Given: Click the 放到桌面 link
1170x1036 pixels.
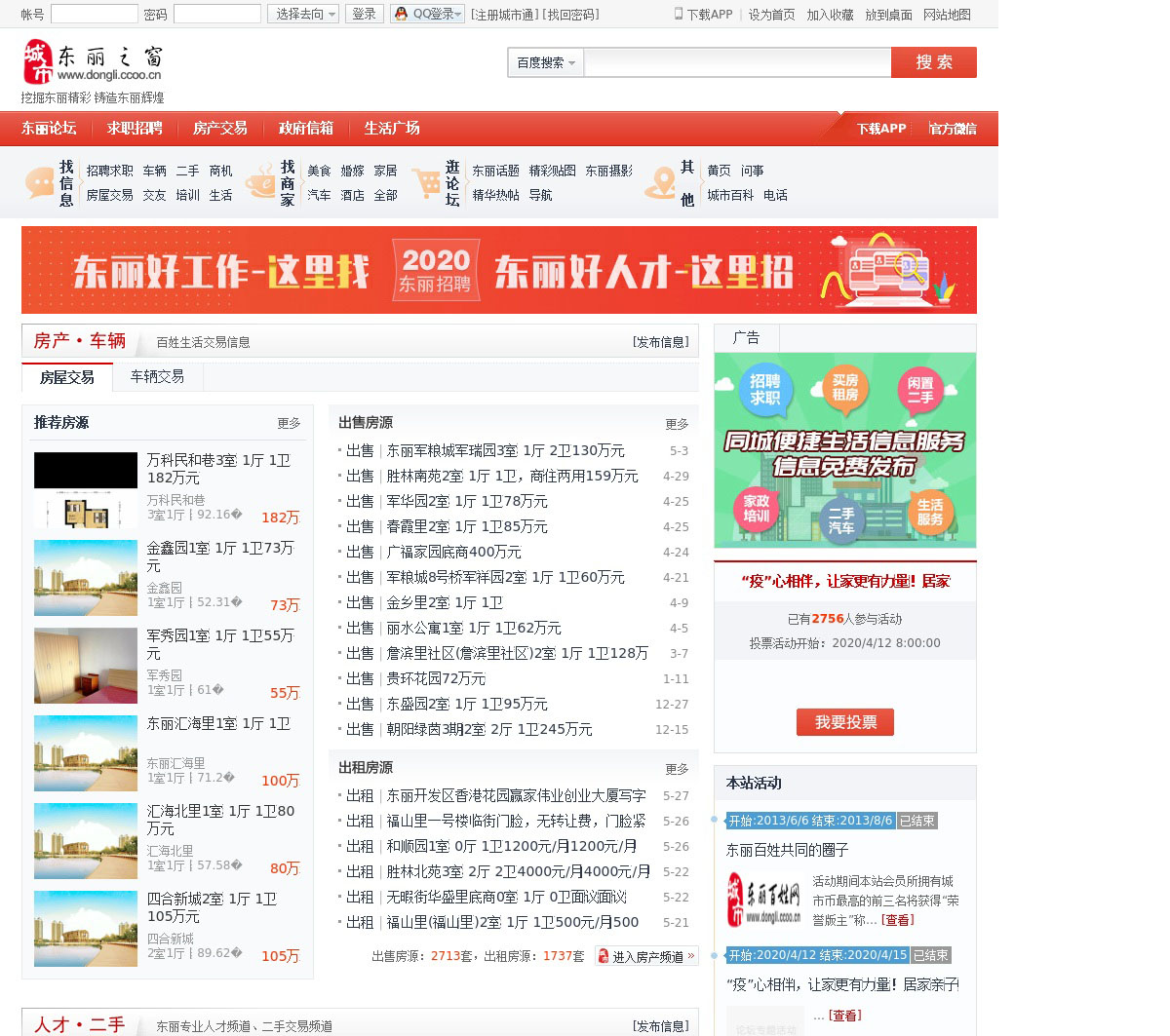Looking at the screenshot, I should point(888,15).
